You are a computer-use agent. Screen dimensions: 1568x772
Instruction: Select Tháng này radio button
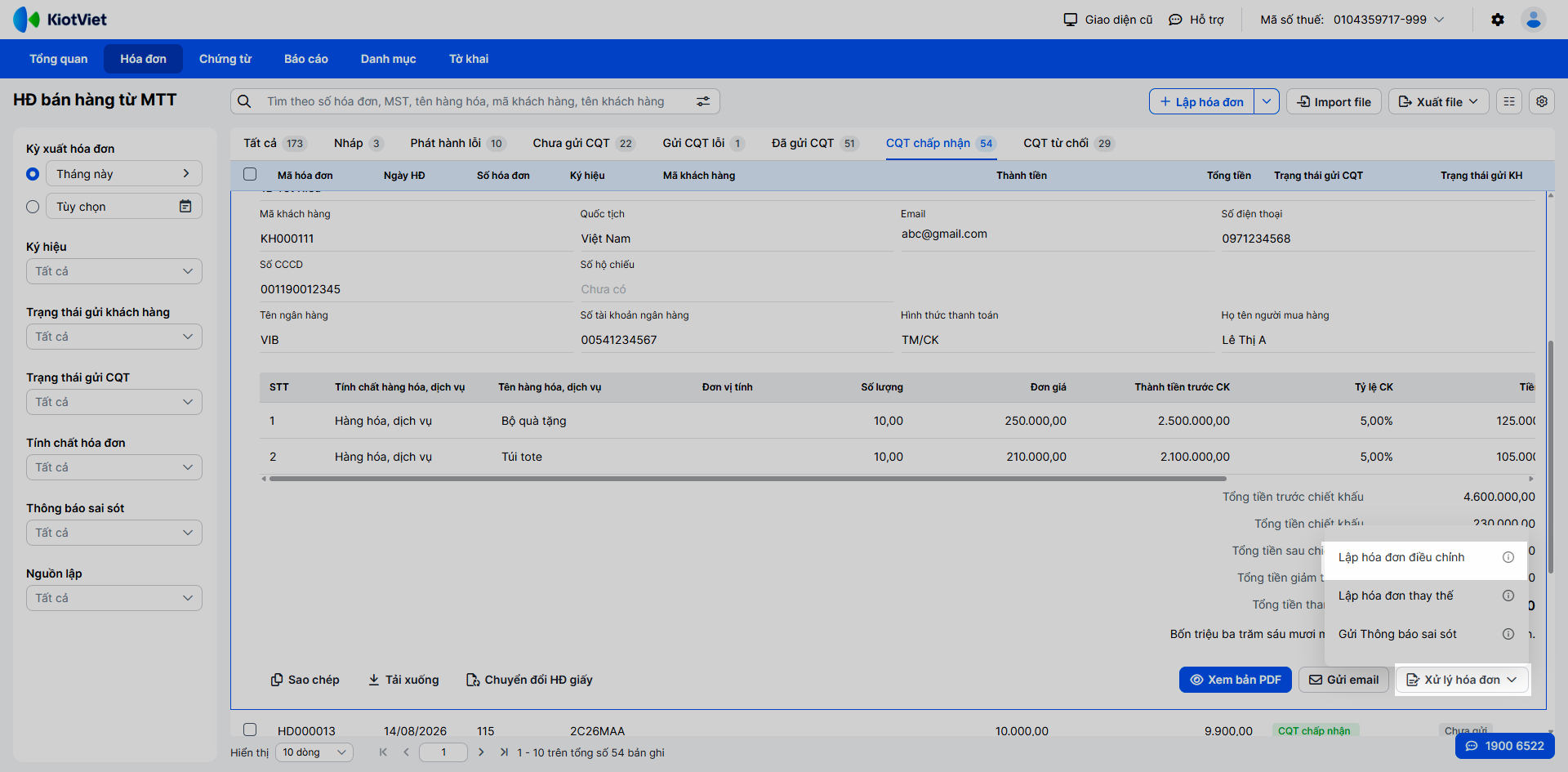33,174
